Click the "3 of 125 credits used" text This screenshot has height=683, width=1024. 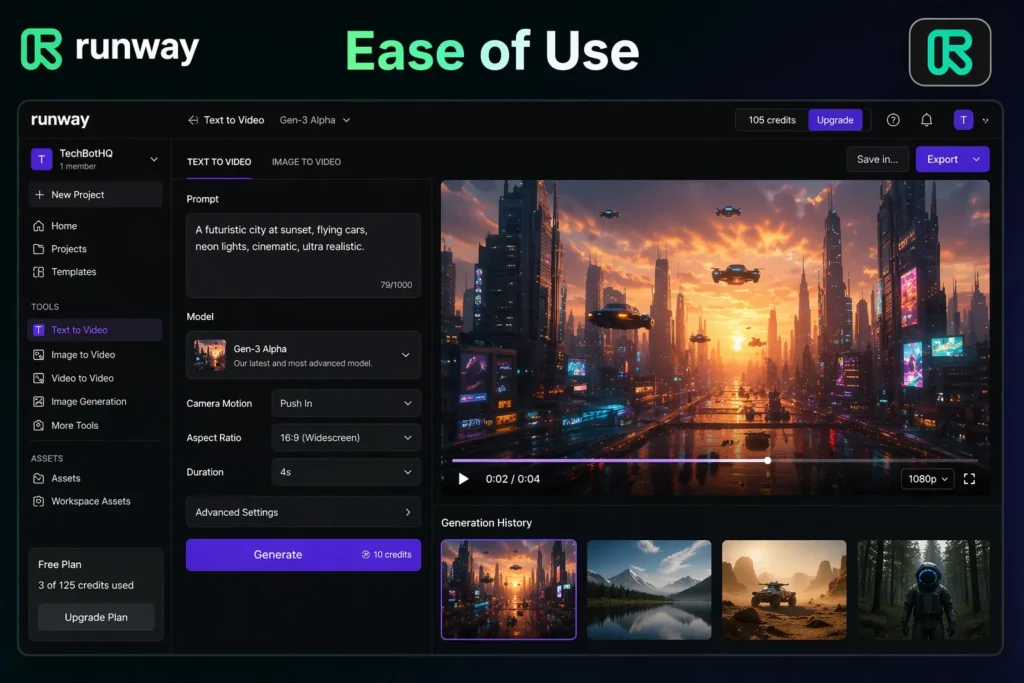(86, 585)
